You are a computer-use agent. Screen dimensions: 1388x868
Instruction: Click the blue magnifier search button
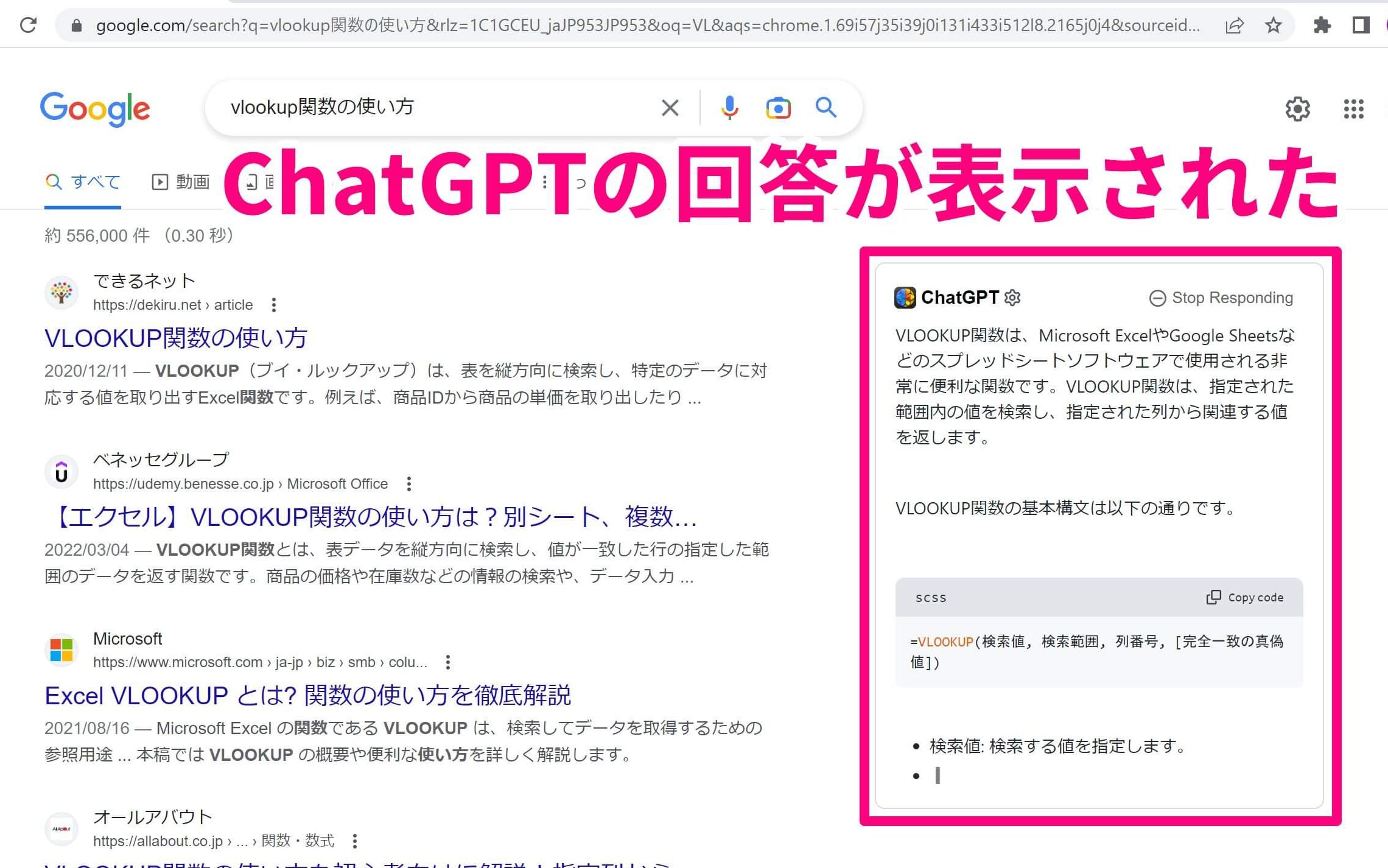(825, 107)
